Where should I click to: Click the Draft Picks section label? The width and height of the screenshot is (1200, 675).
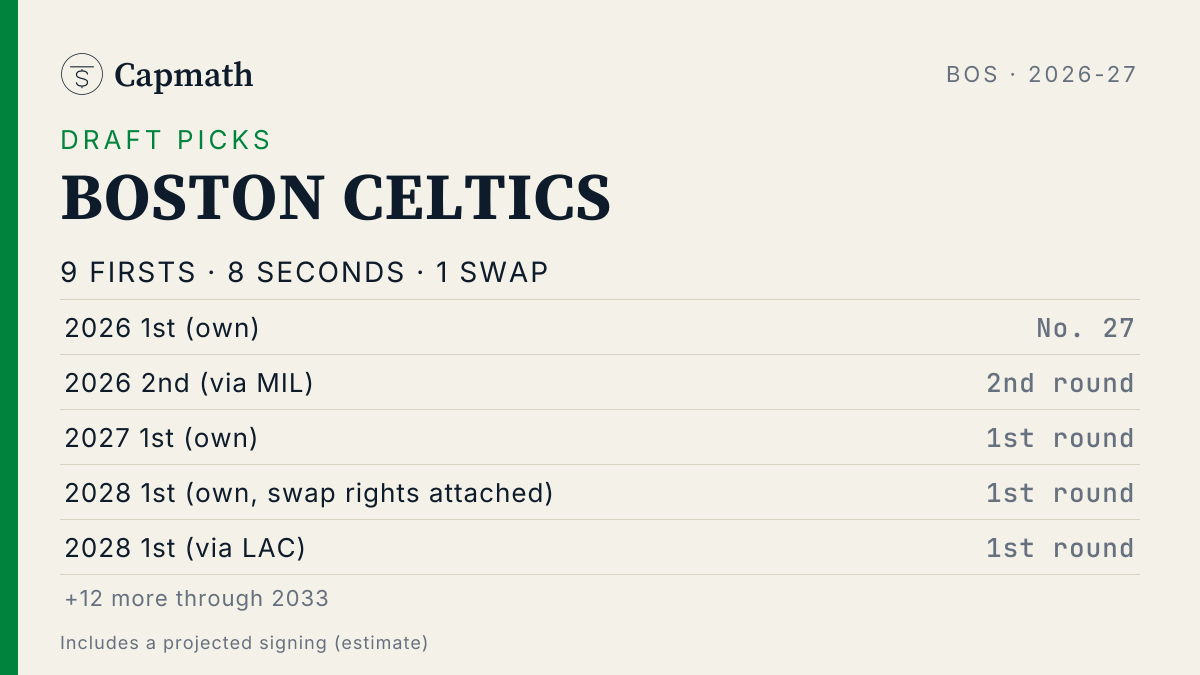(166, 140)
